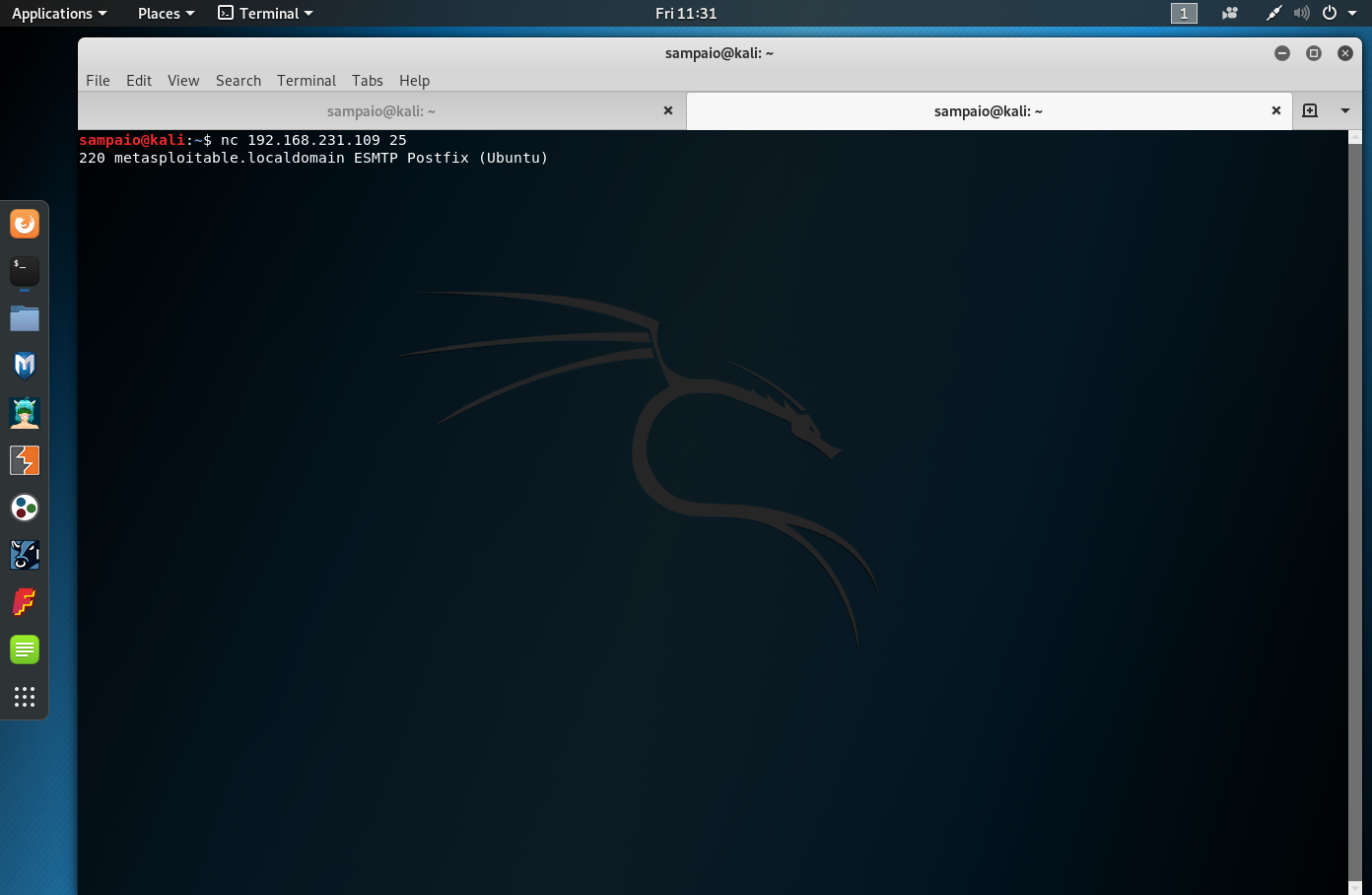Open Maltego from the dock
Image resolution: width=1372 pixels, height=895 pixels.
[25, 555]
